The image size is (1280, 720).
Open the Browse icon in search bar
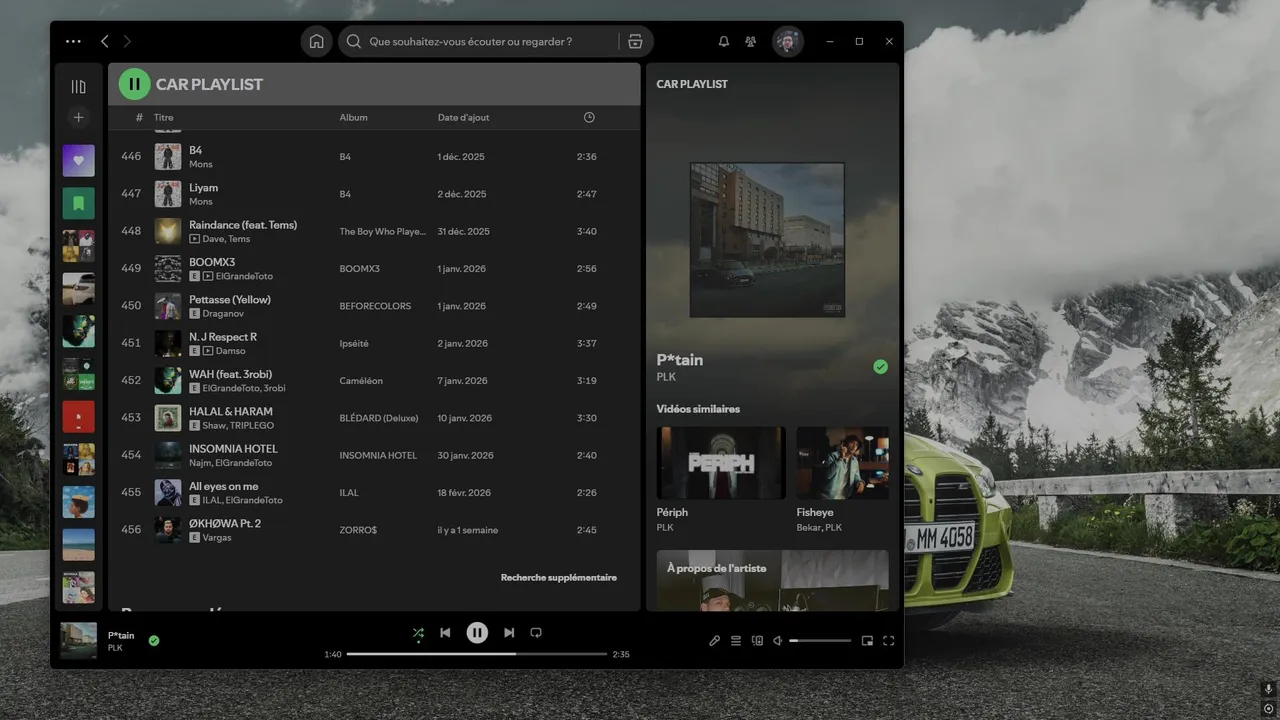click(635, 41)
